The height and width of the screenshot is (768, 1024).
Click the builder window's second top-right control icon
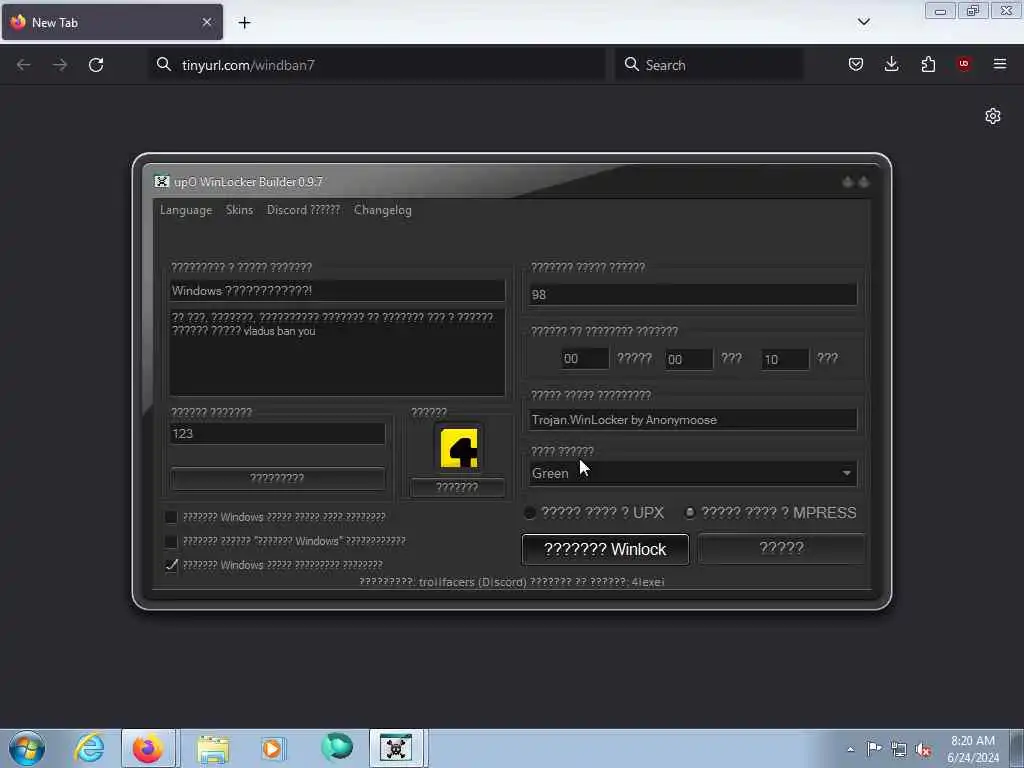click(863, 182)
